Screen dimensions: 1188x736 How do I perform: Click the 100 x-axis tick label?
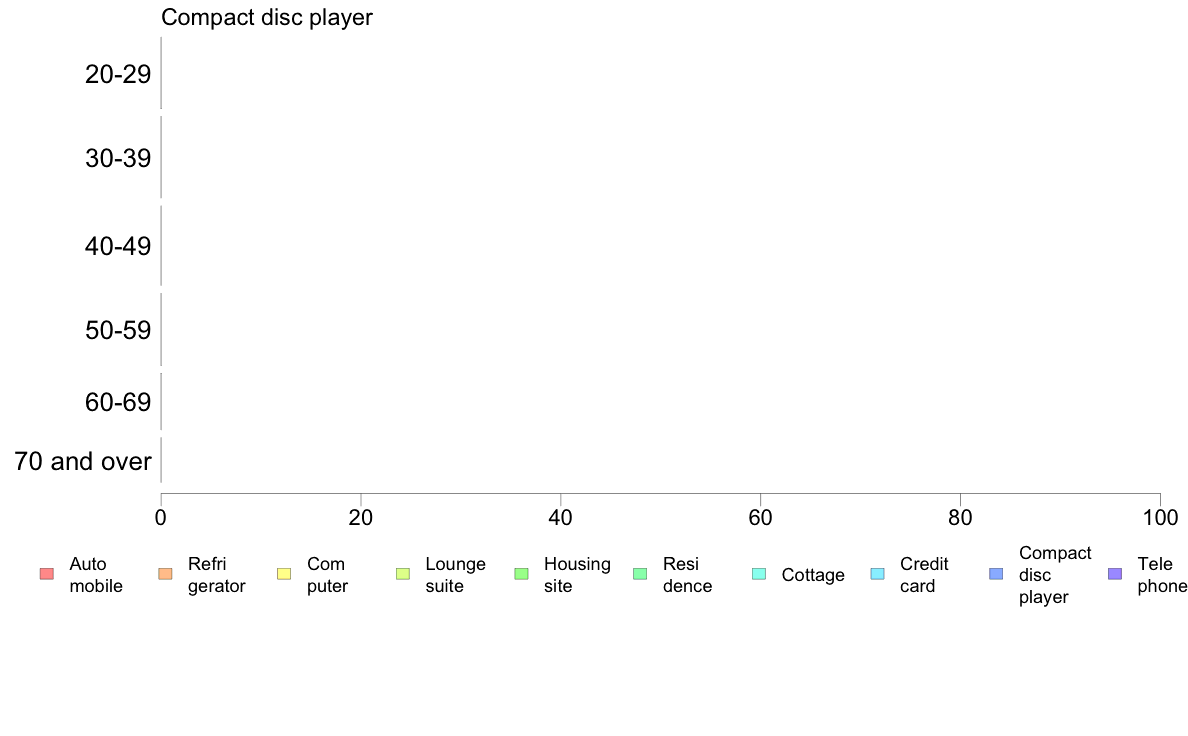tap(1160, 518)
